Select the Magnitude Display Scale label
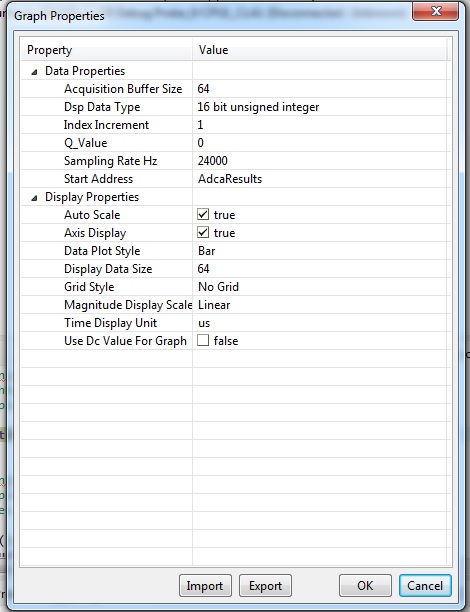This screenshot has height=612, width=470. 128,304
